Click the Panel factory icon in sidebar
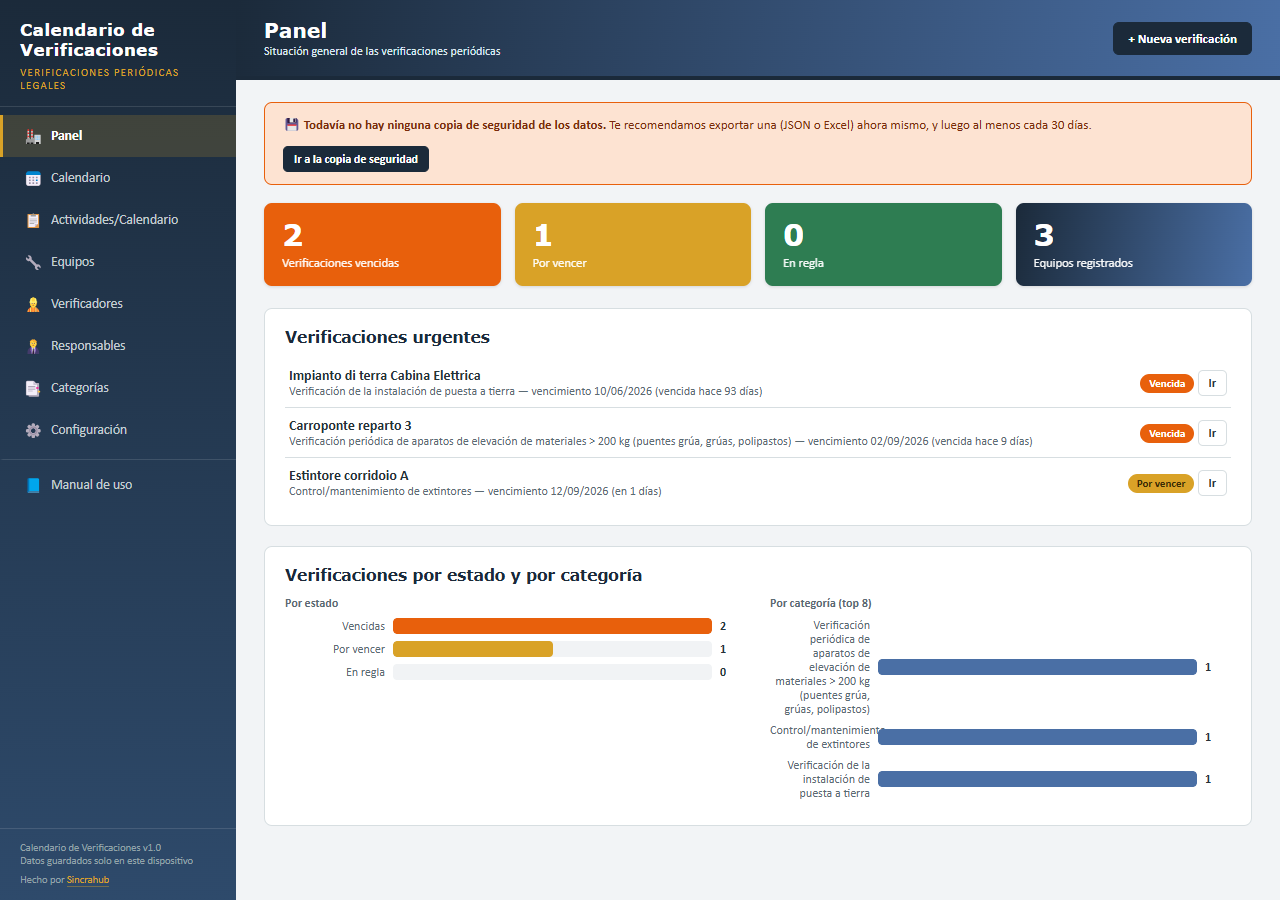Screen dimensions: 1280x900 (33, 136)
